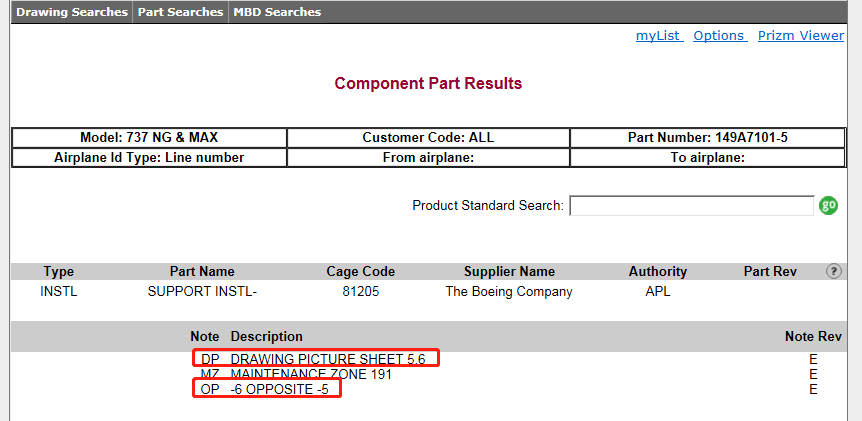The width and height of the screenshot is (862, 421).
Task: Click the Airplane Id Type Line number cell
Action: click(149, 158)
